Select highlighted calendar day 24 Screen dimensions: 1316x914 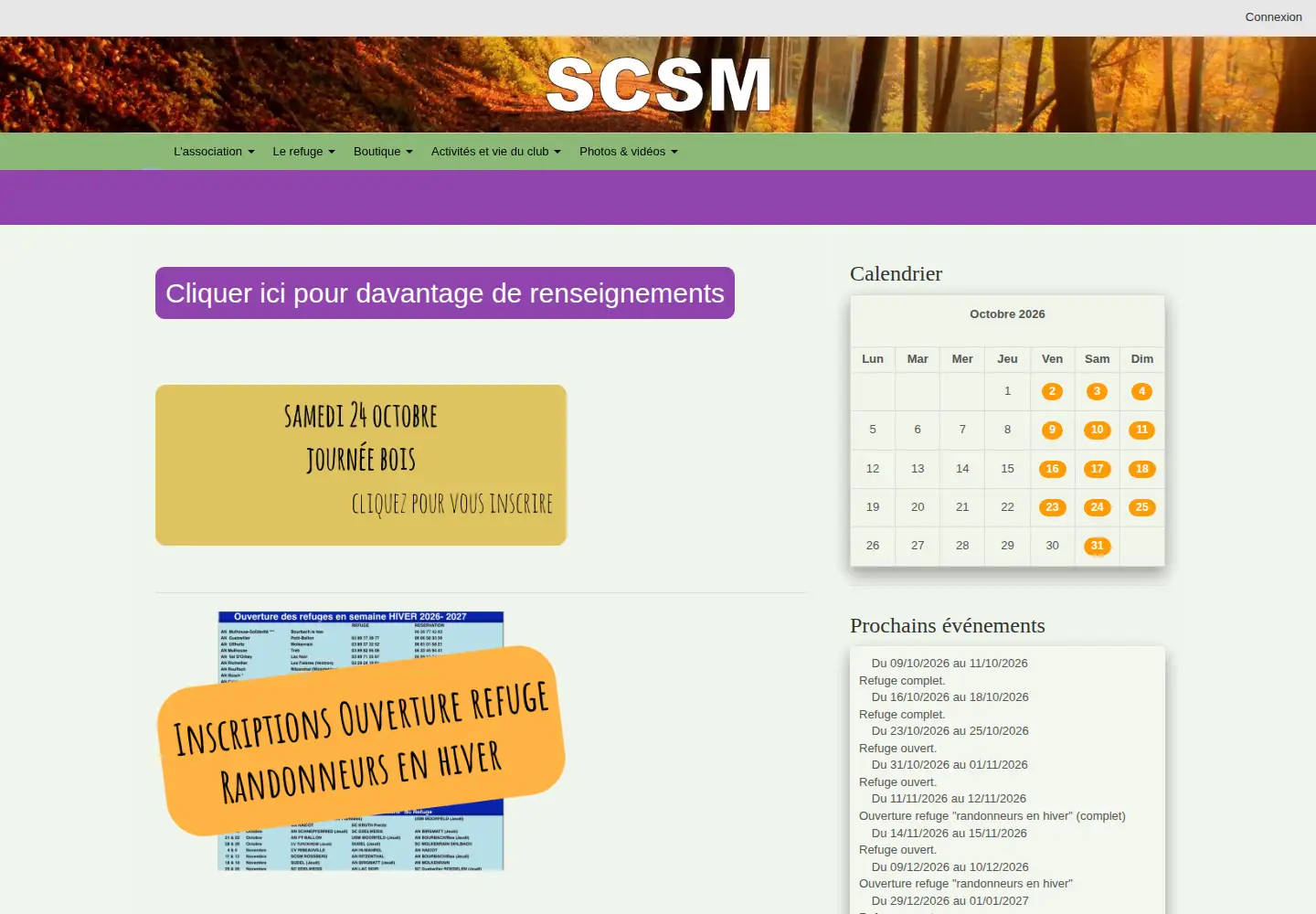click(1097, 507)
